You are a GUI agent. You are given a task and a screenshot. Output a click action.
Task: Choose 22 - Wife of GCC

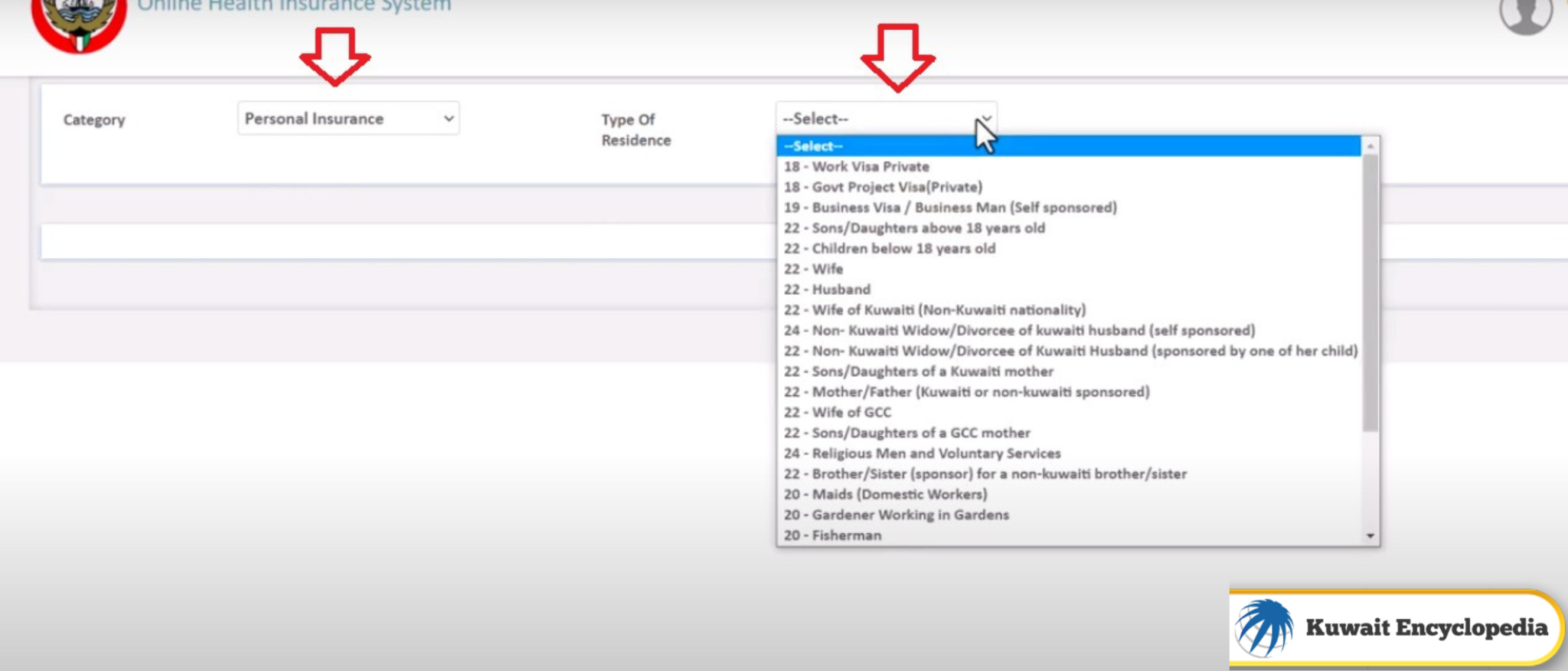(x=837, y=413)
